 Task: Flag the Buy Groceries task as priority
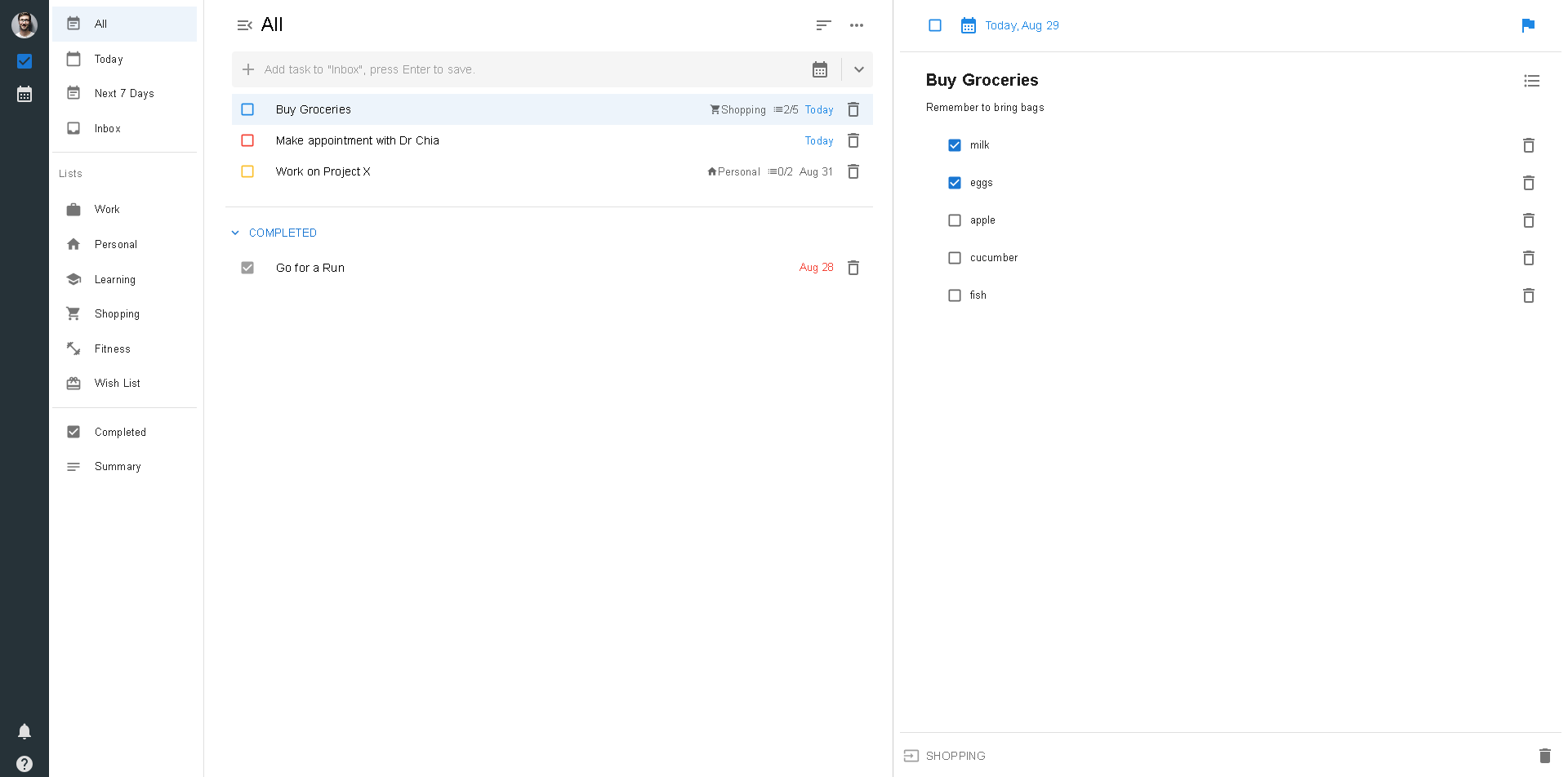click(1529, 25)
